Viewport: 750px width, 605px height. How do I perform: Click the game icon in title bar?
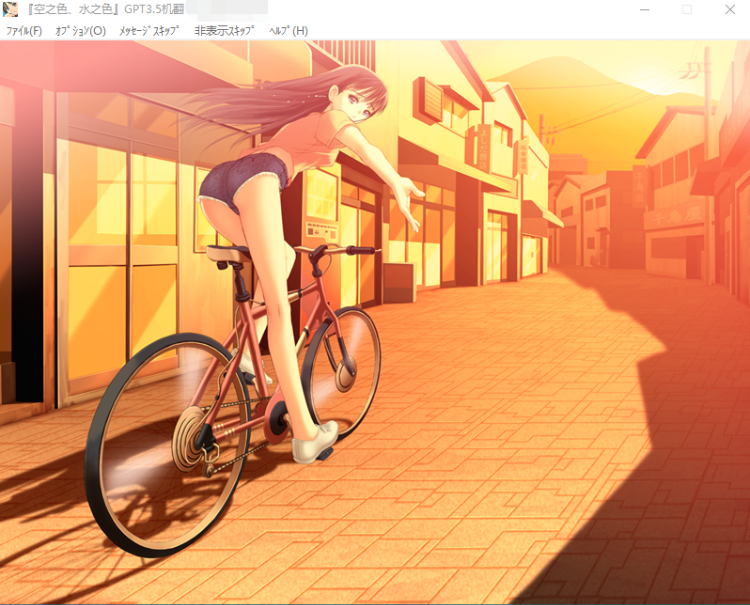pyautogui.click(x=10, y=9)
